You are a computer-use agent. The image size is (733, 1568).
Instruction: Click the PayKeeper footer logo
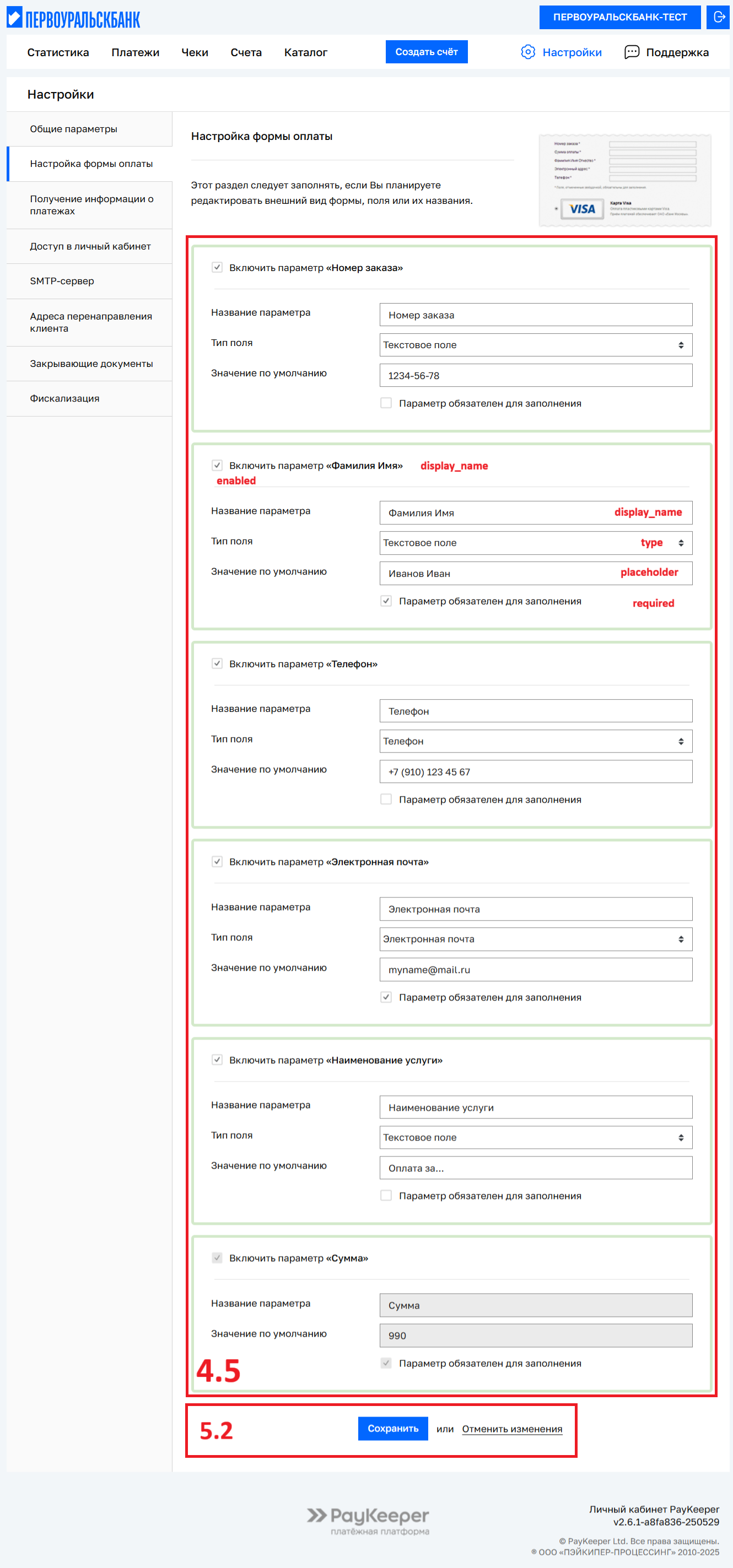coord(368,1520)
